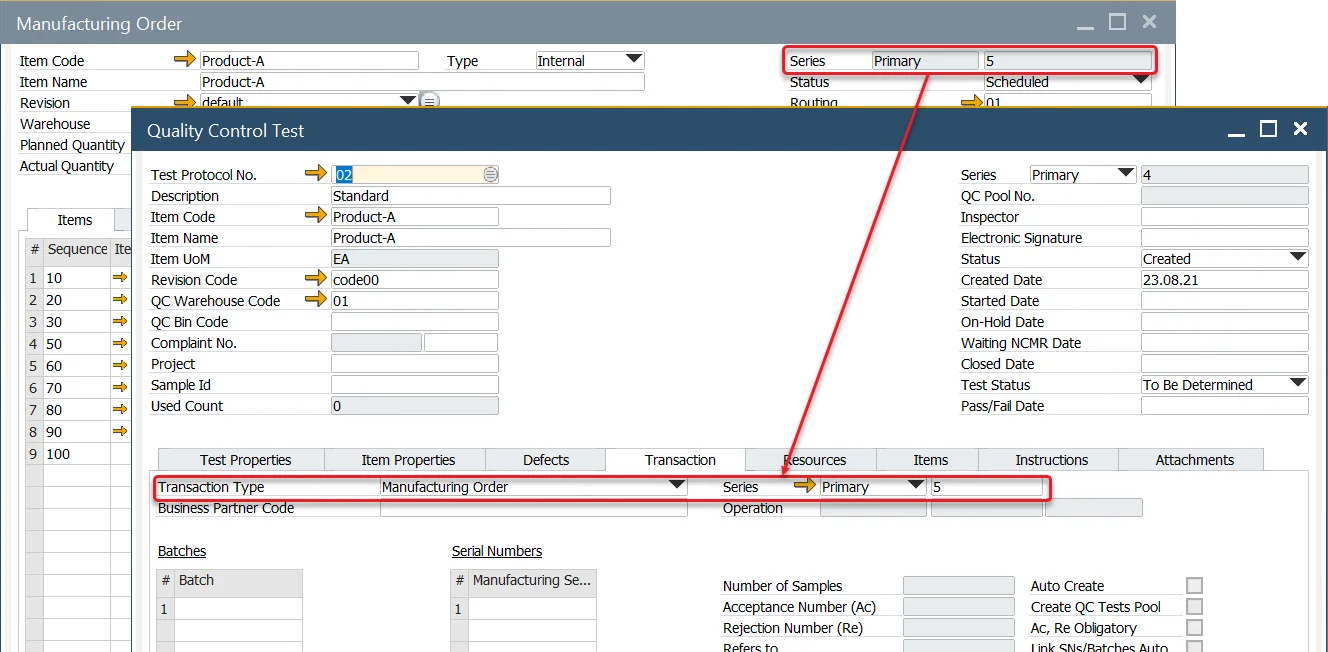The image size is (1328, 652).
Task: Click the Transaction Series link arrow
Action: point(805,487)
